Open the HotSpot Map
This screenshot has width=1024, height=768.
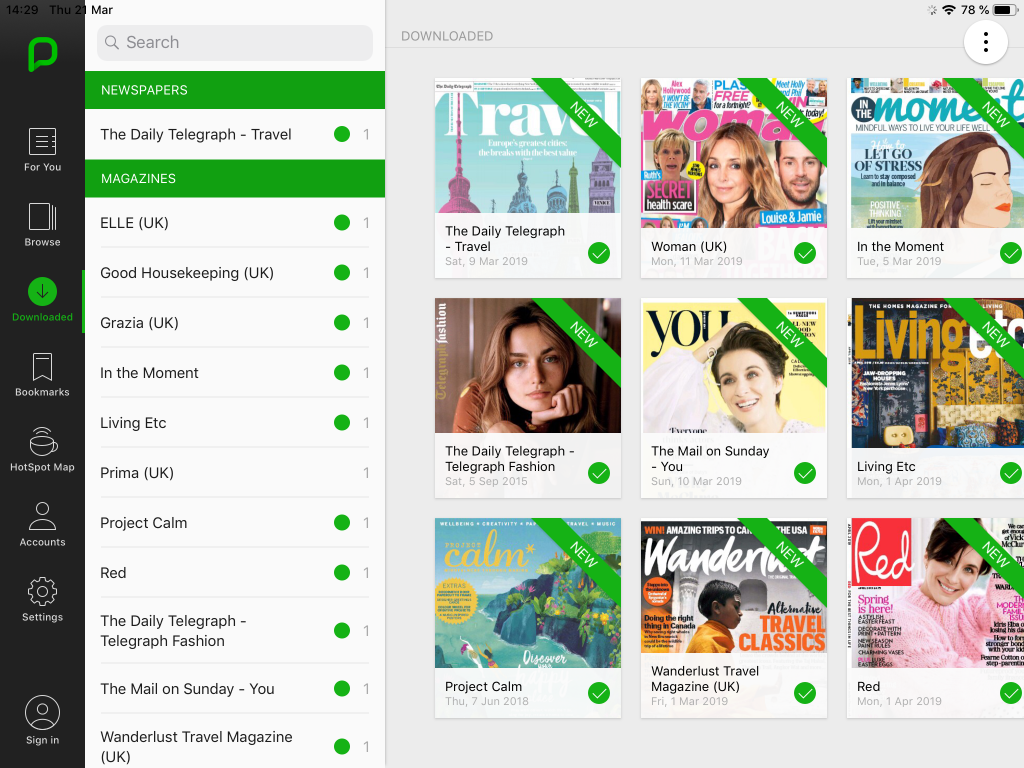[x=42, y=450]
